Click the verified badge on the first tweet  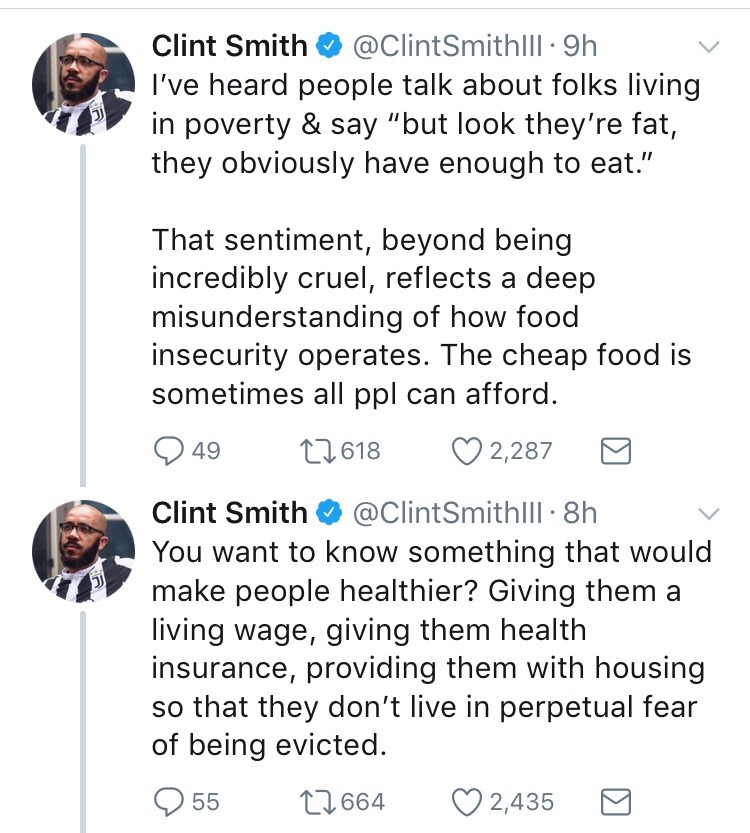pos(329,46)
